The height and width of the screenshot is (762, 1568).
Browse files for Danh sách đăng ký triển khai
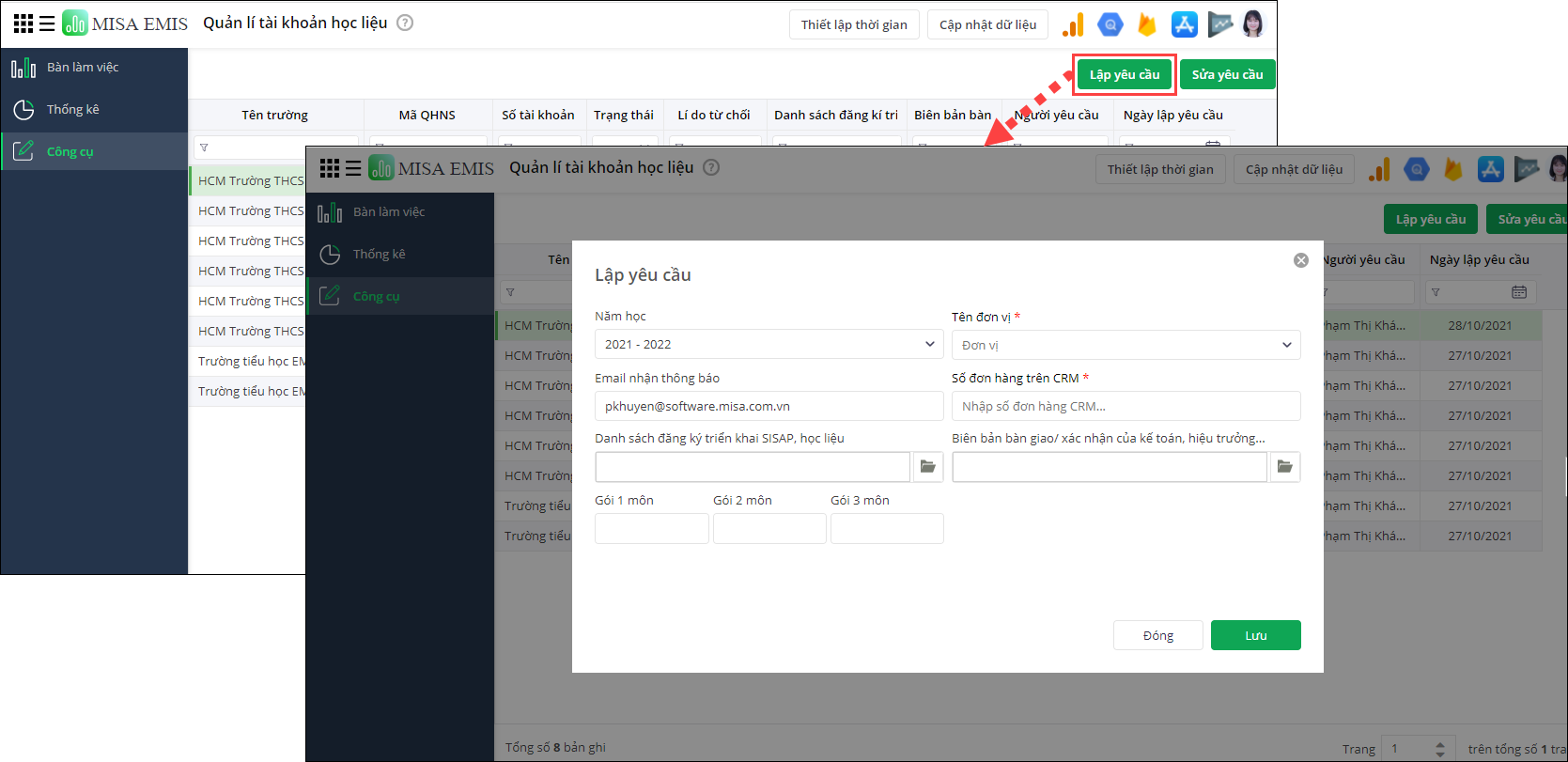point(927,467)
